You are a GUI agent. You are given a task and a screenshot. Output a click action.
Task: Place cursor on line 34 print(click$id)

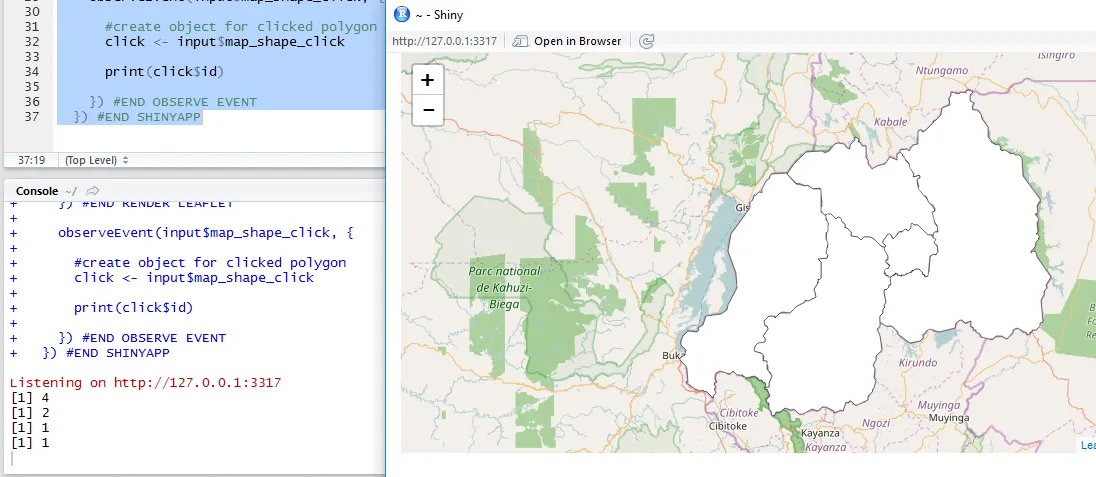(164, 71)
